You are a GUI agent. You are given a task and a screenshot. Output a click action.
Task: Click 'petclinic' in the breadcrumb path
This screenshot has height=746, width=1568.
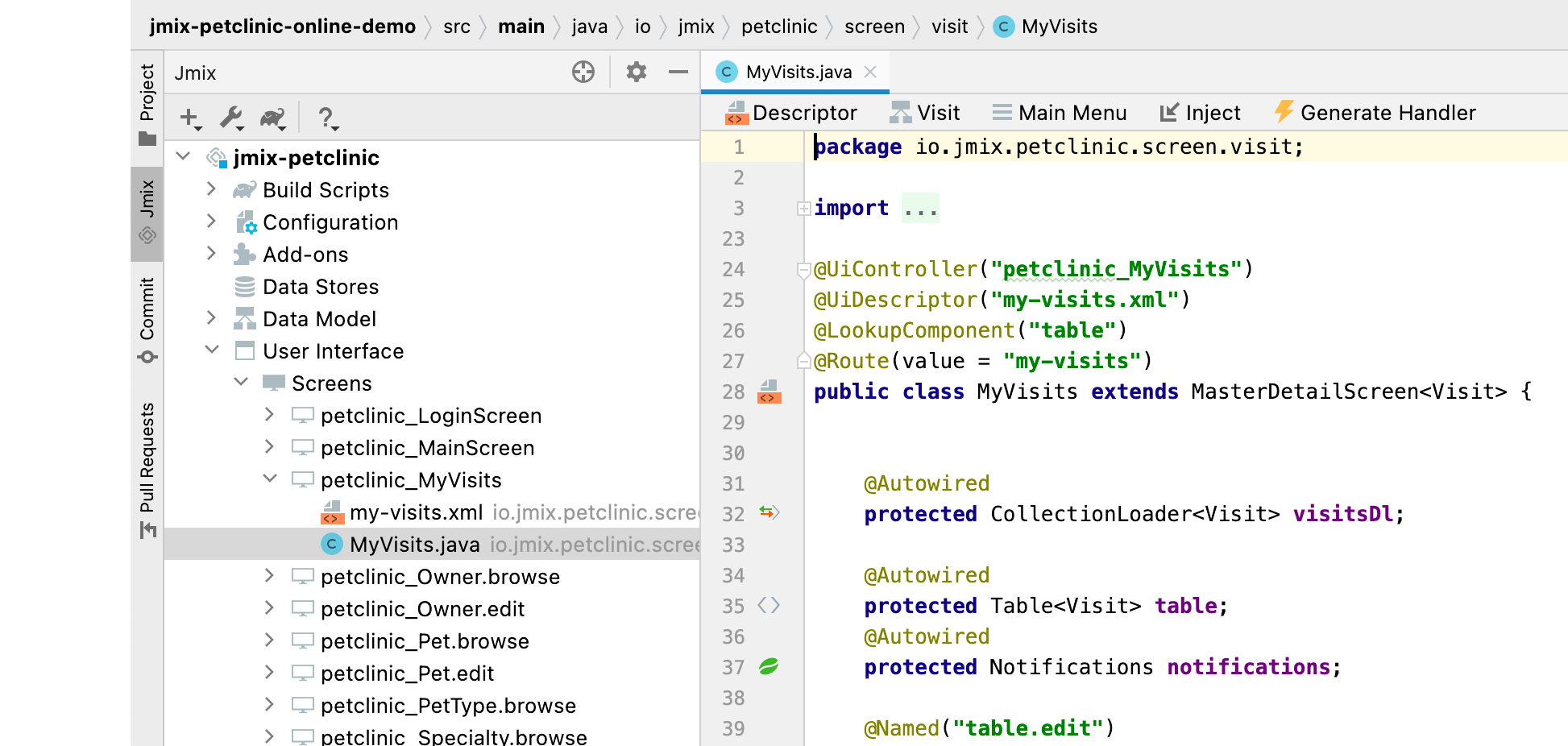(779, 27)
